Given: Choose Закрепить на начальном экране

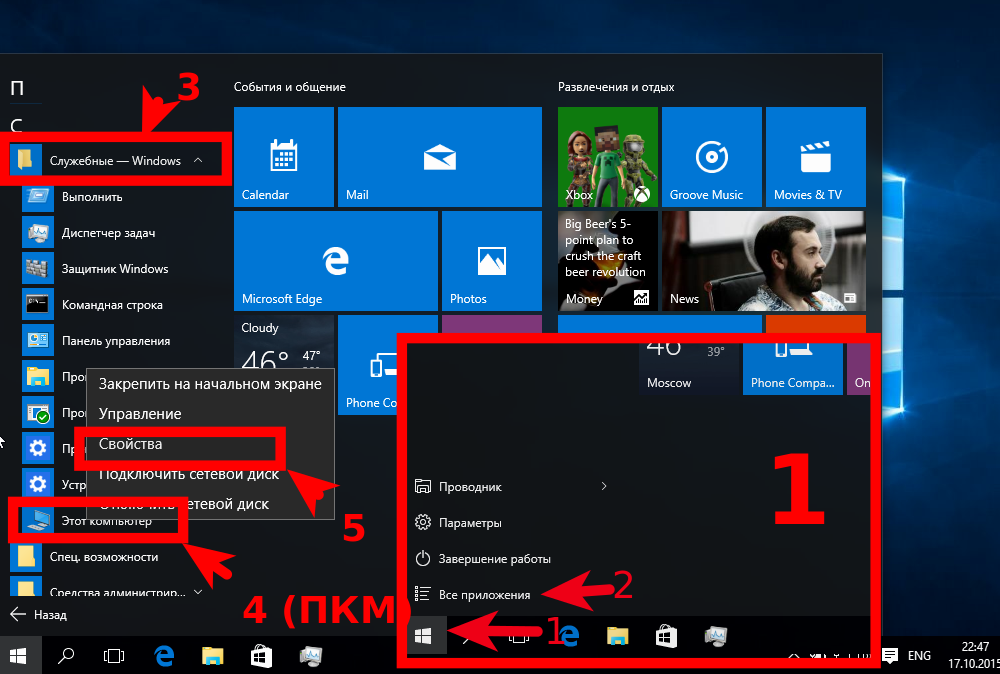Looking at the screenshot, I should (210, 384).
